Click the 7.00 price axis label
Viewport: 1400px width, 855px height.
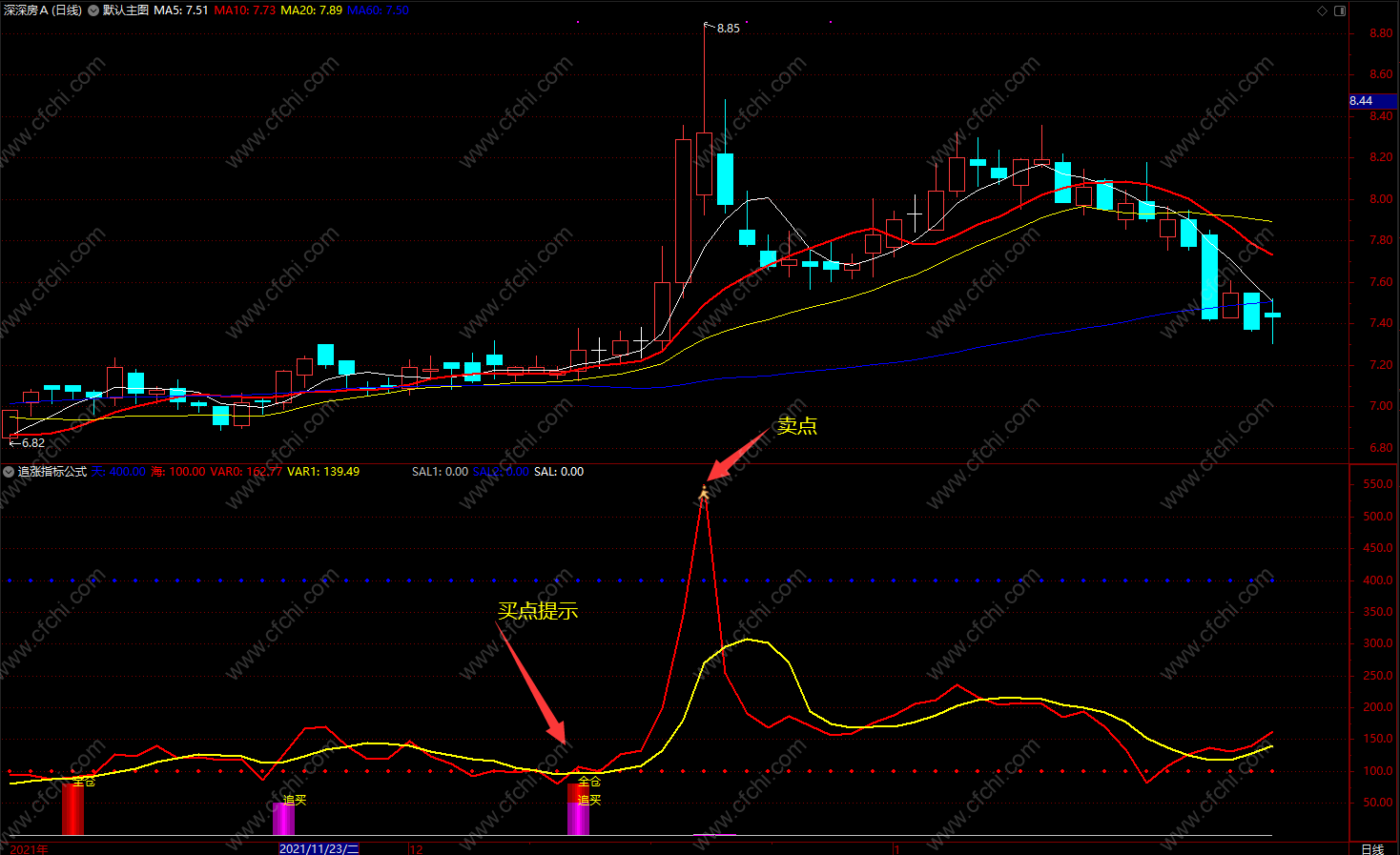pyautogui.click(x=1380, y=406)
